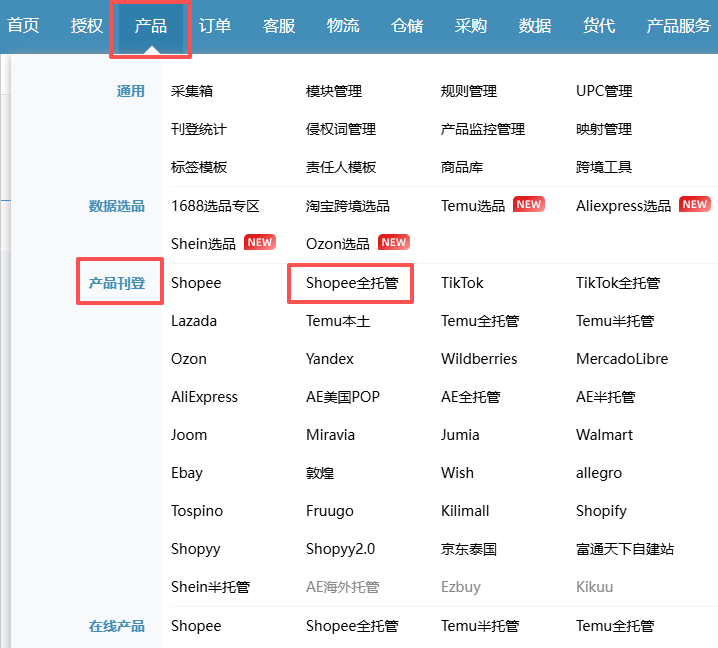Open Ozon listing entry
This screenshot has width=718, height=648.
[x=189, y=359]
